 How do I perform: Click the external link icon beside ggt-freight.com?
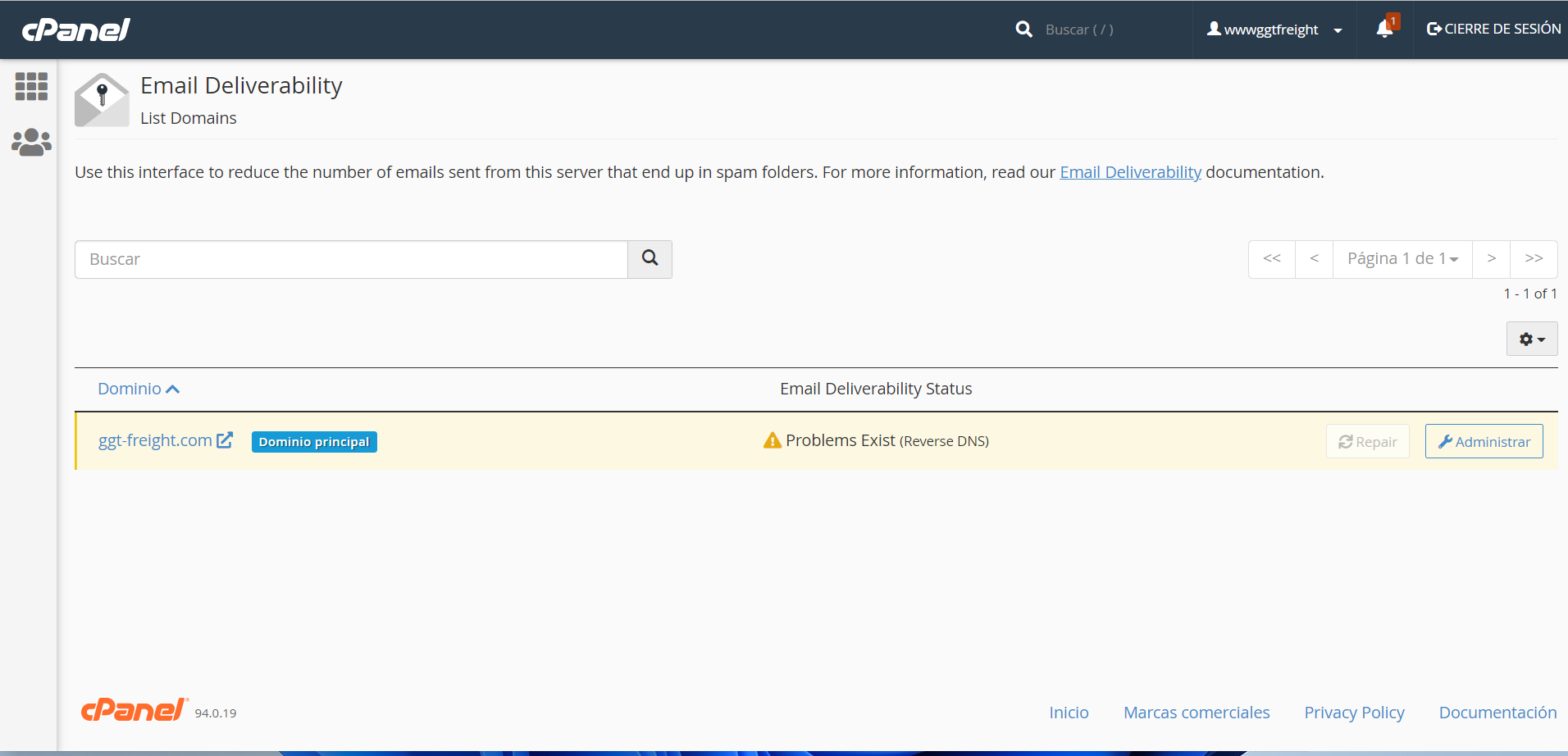(225, 440)
